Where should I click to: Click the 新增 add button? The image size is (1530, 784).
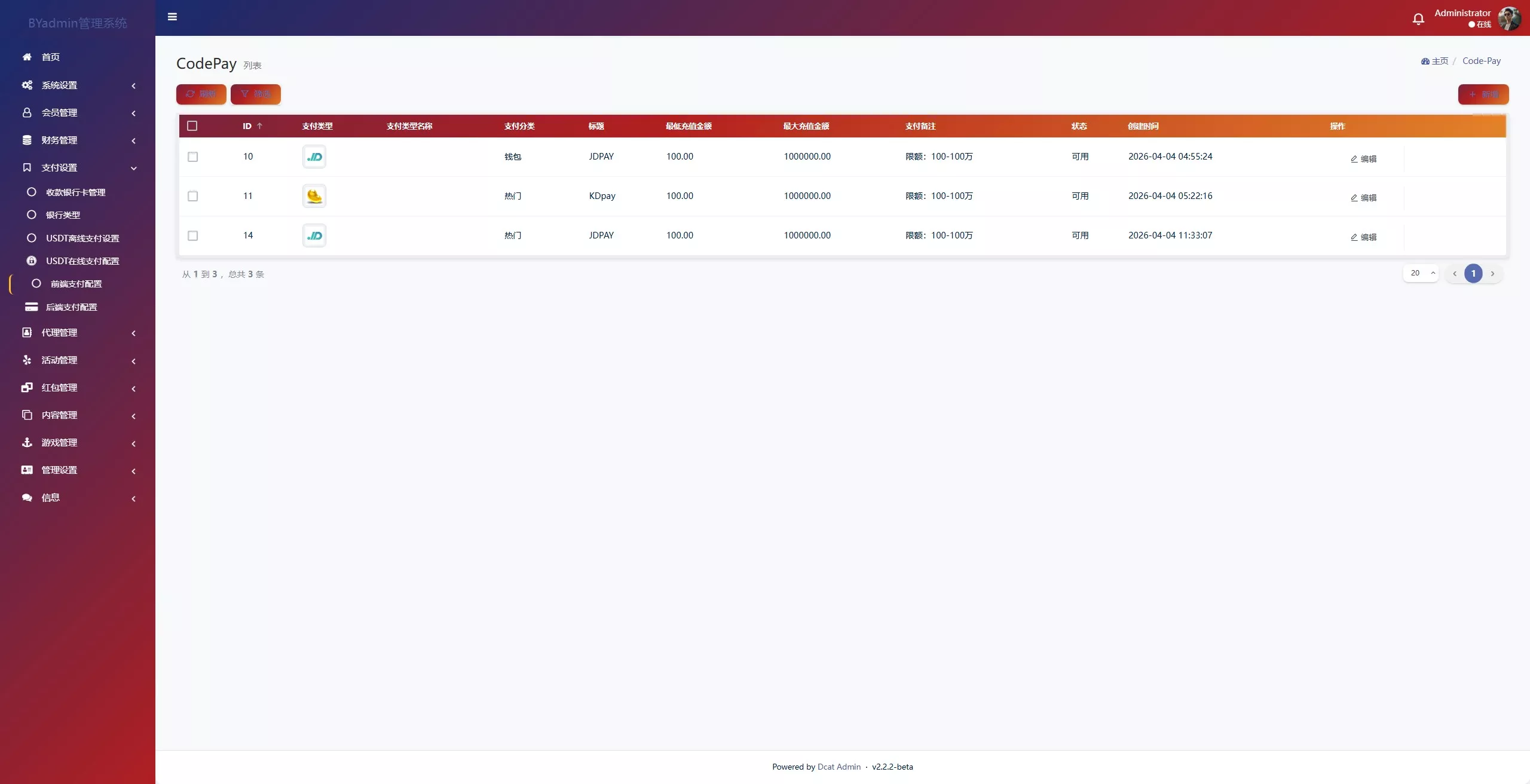(1483, 94)
